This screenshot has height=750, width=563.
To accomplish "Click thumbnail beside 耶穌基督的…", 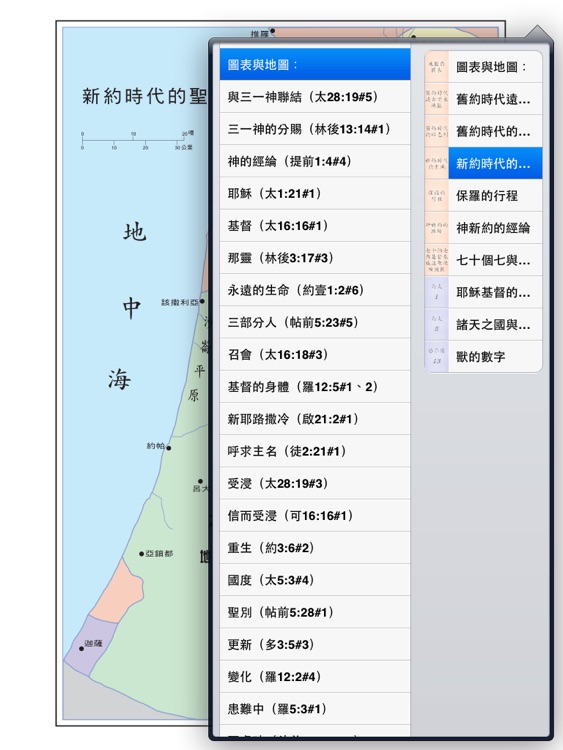I will [x=437, y=292].
